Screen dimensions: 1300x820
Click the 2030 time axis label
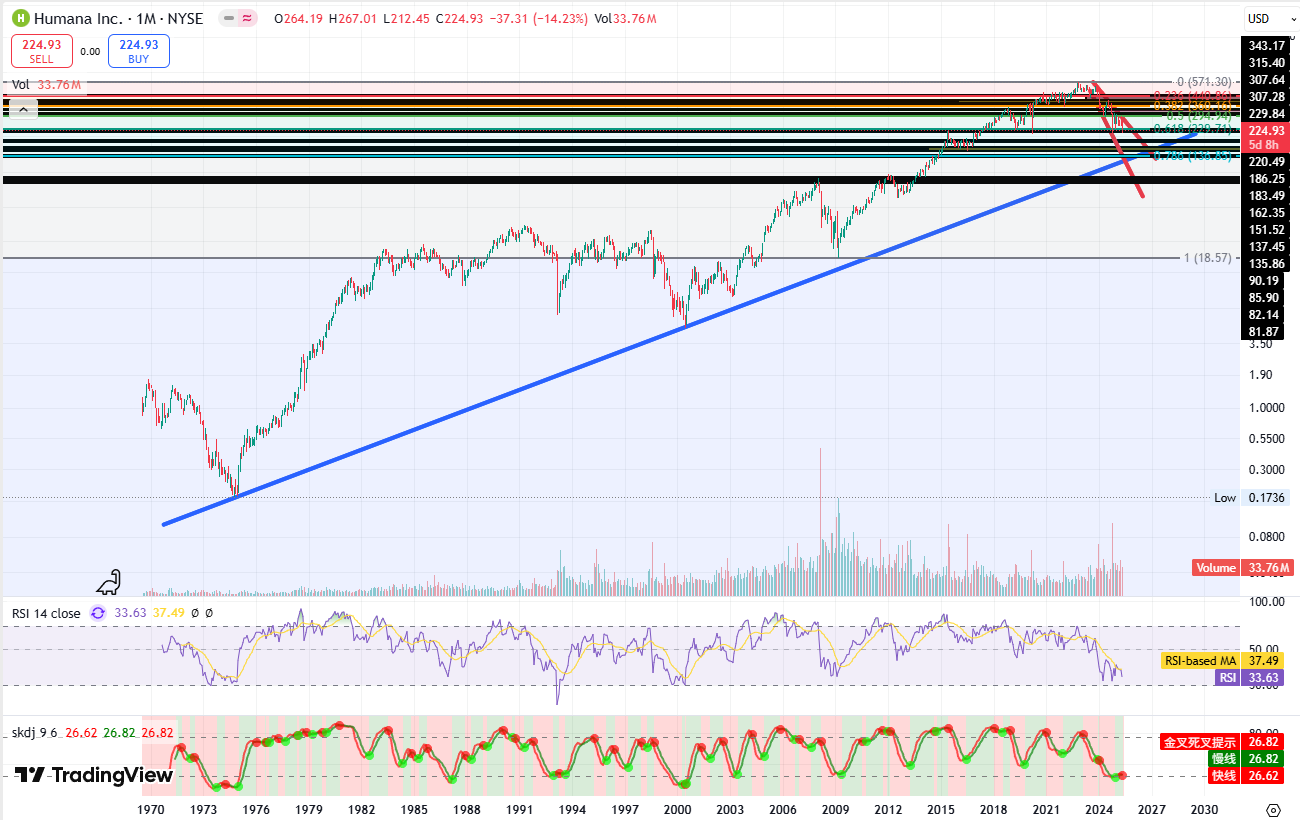pos(1204,809)
